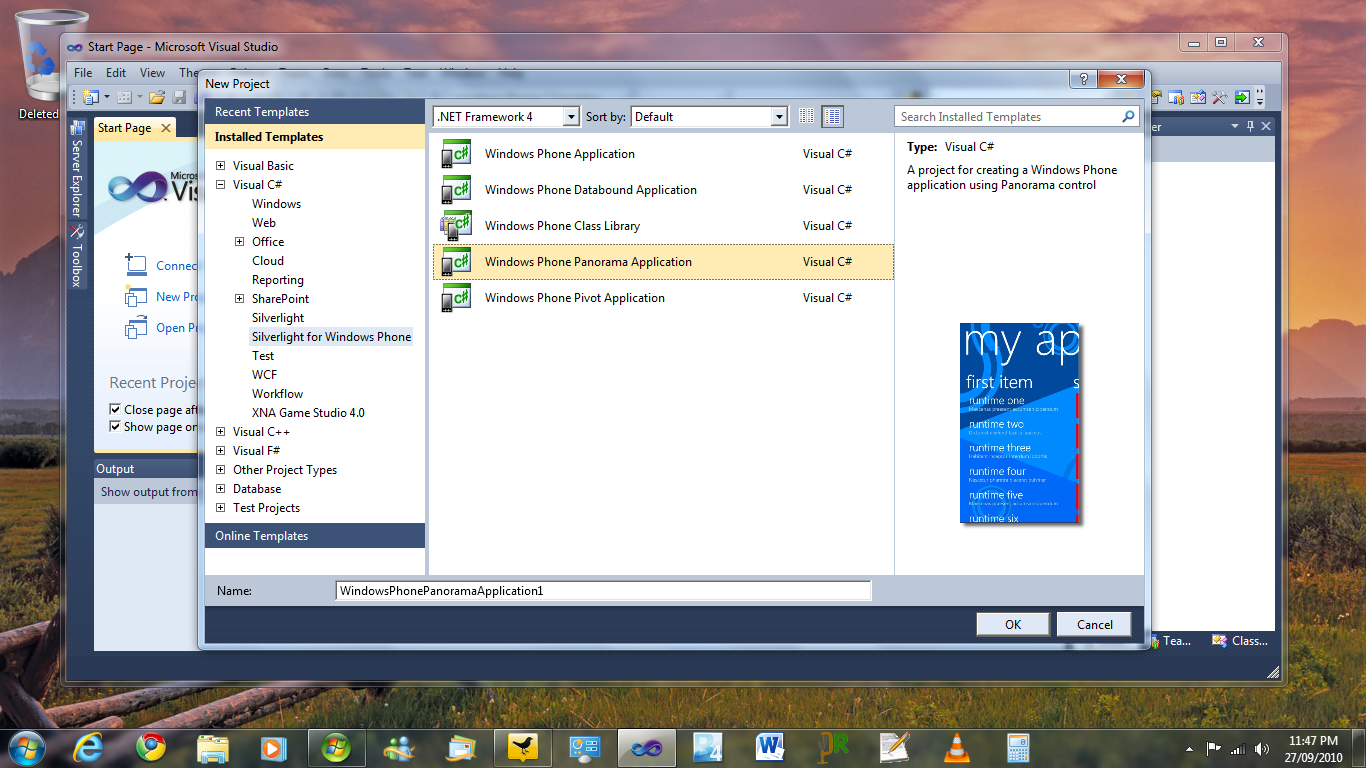
Task: Open the calculator icon in the taskbar
Action: (1018, 746)
